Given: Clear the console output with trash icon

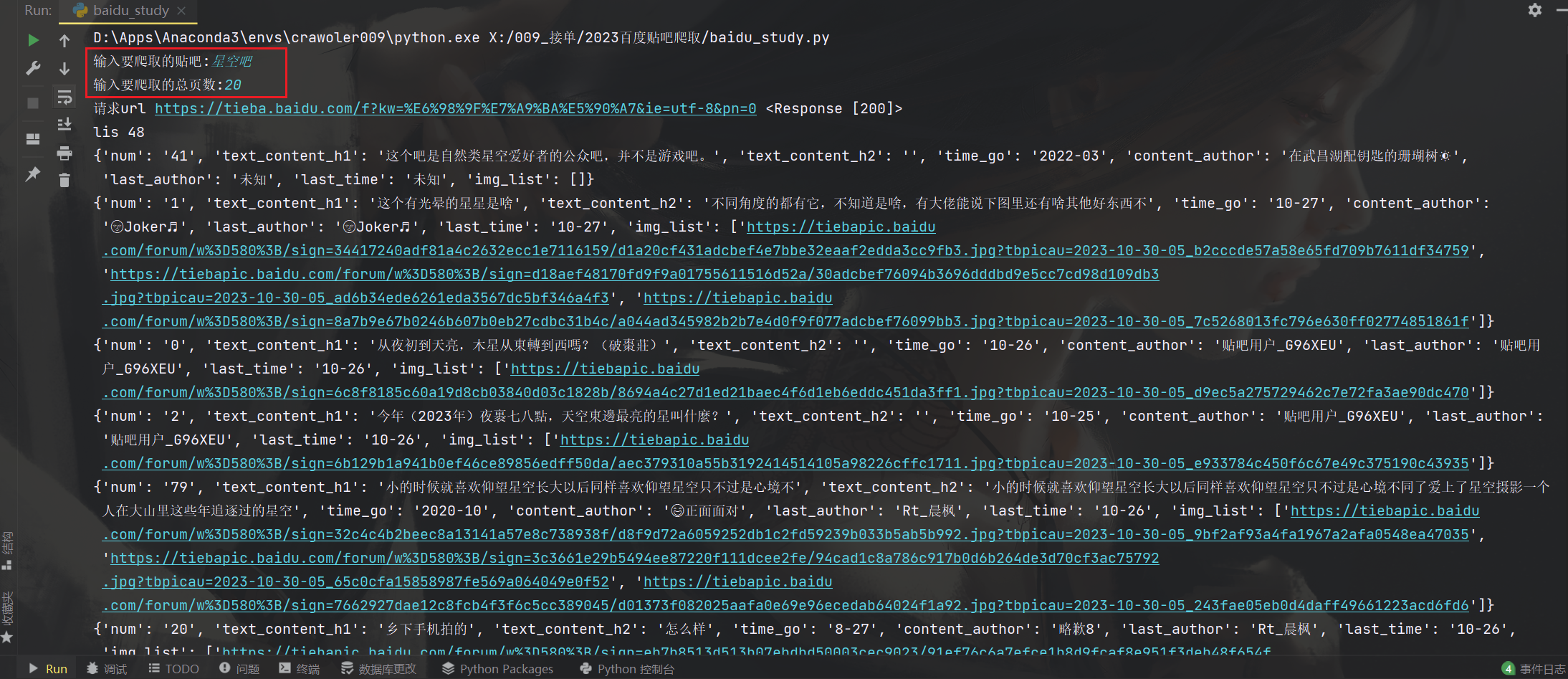Looking at the screenshot, I should pos(64,181).
